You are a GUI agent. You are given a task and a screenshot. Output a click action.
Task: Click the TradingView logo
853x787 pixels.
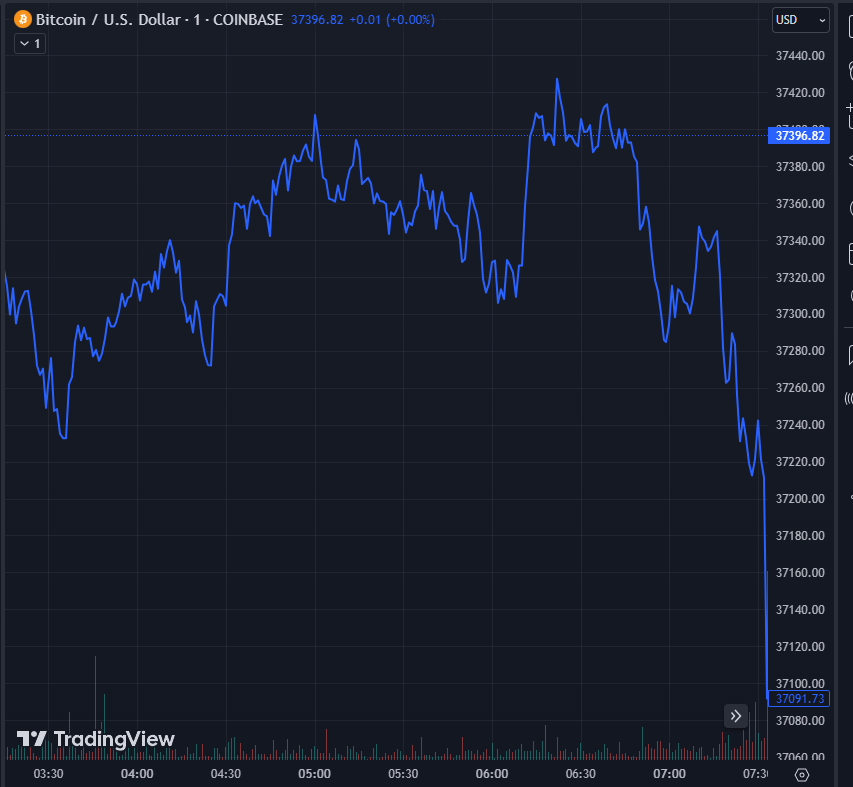(96, 740)
